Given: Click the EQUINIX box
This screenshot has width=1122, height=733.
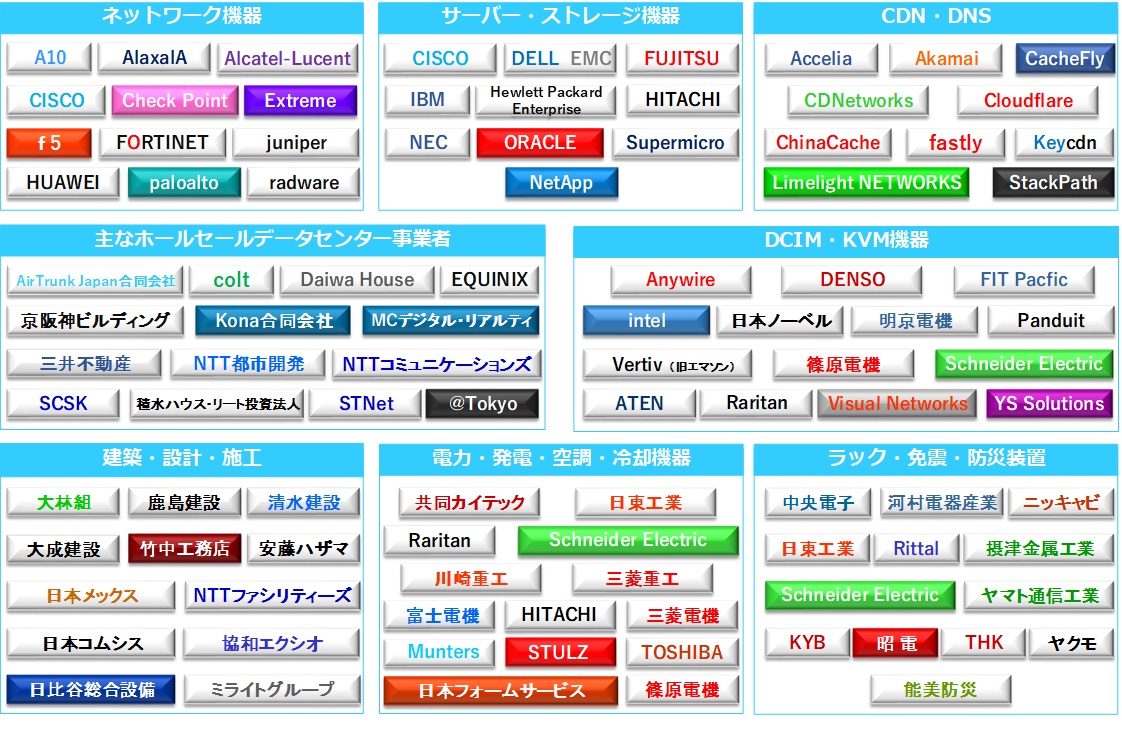Looking at the screenshot, I should (x=489, y=281).
